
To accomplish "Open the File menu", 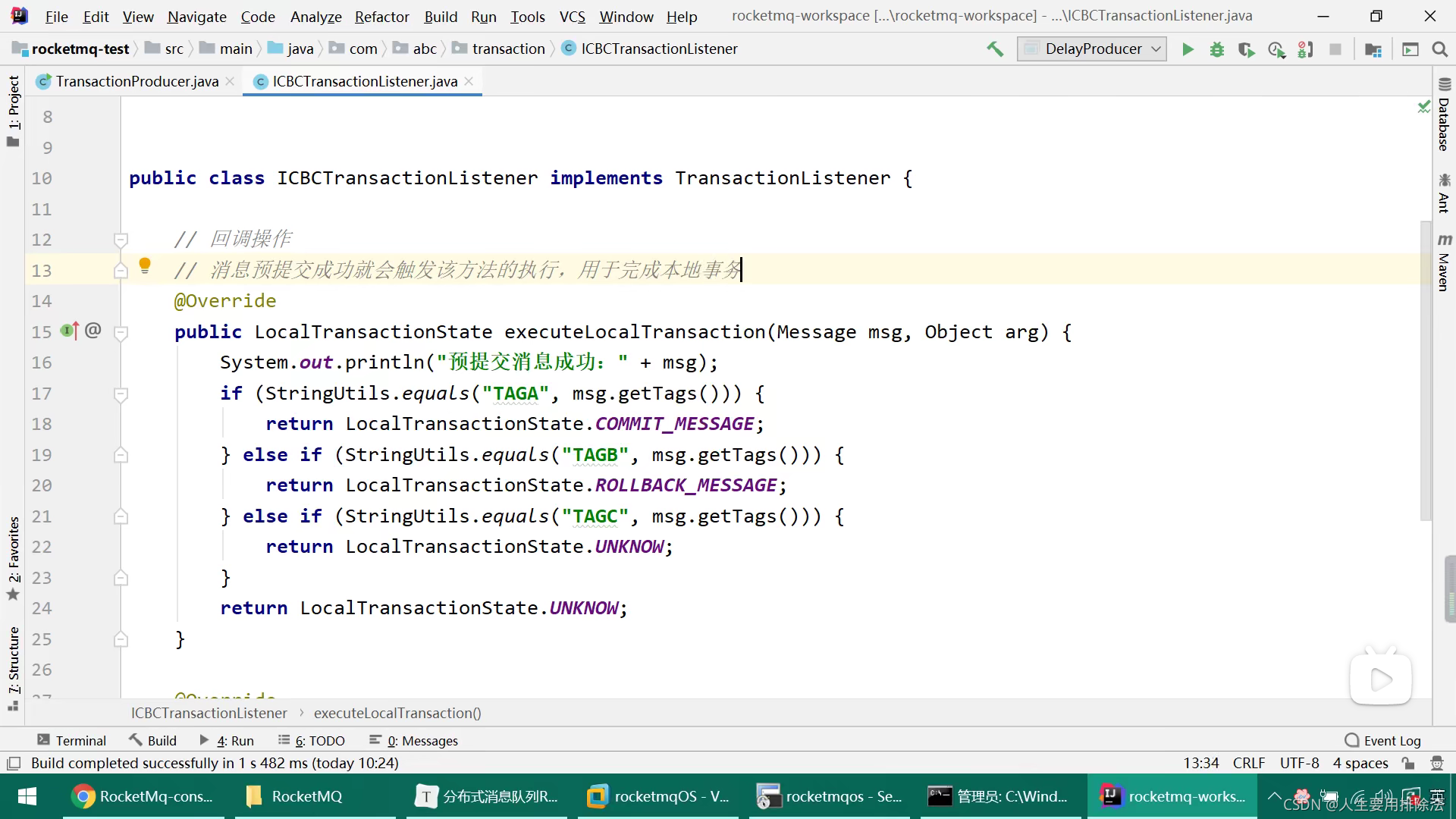I will pos(56,17).
